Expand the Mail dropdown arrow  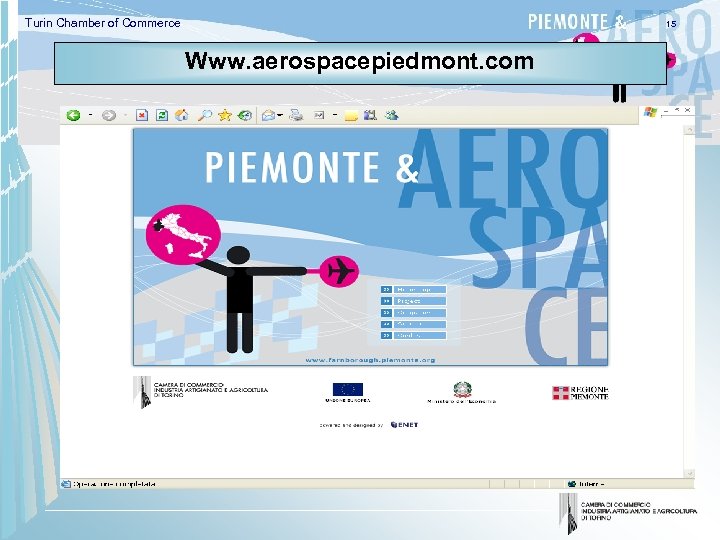pos(280,115)
